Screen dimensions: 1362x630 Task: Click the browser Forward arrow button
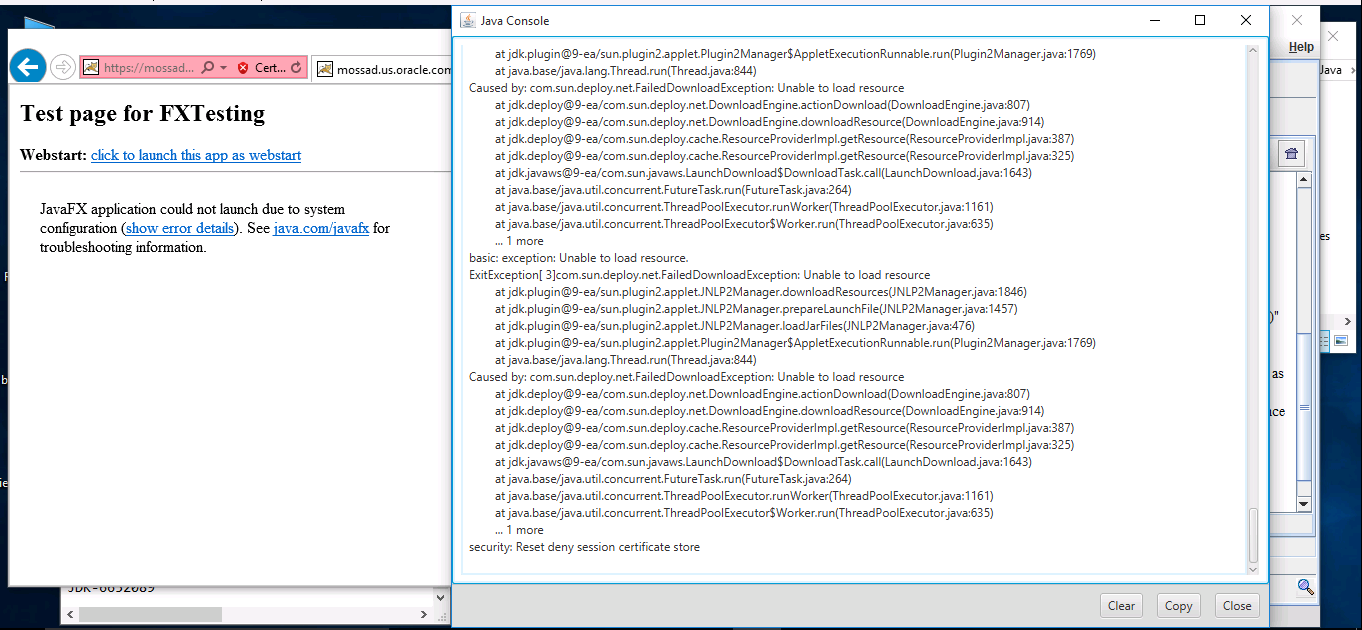pyautogui.click(x=63, y=67)
